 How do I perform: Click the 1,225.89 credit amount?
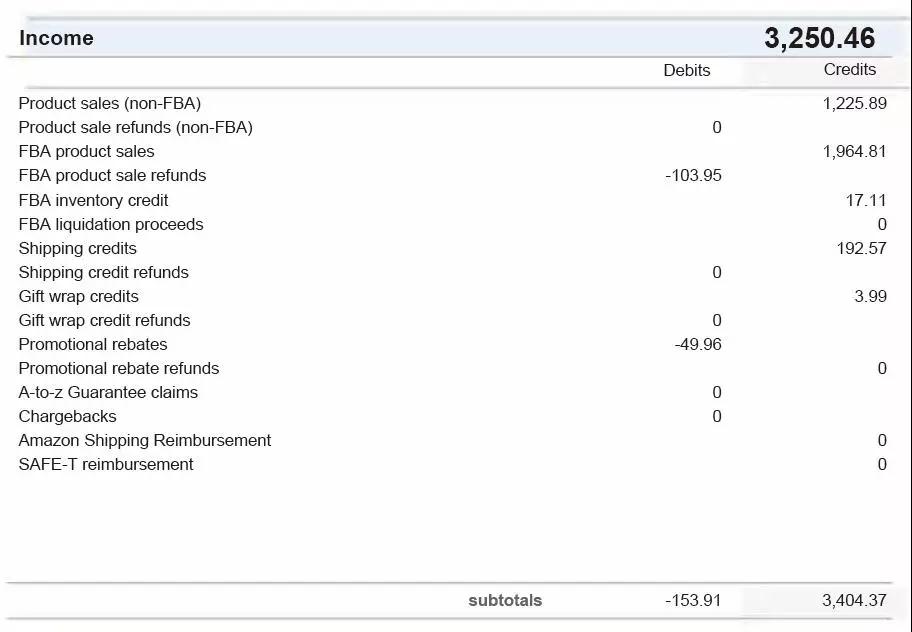[854, 103]
